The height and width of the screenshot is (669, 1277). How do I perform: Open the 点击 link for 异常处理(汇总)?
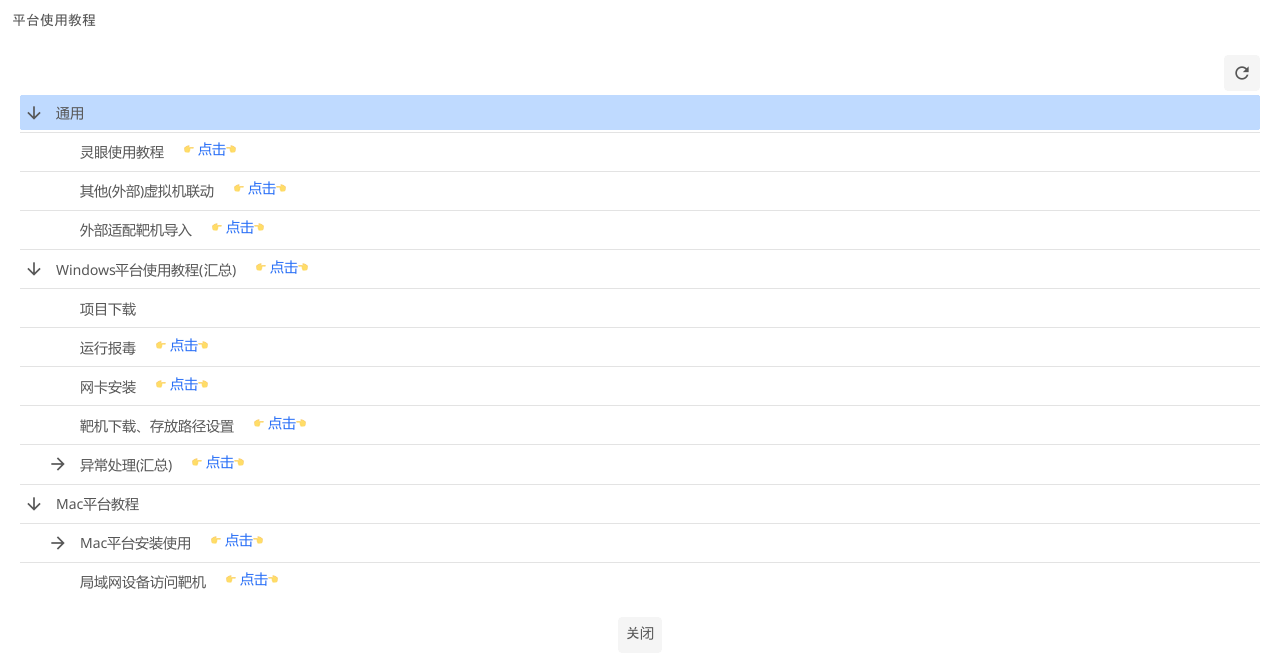click(x=219, y=463)
